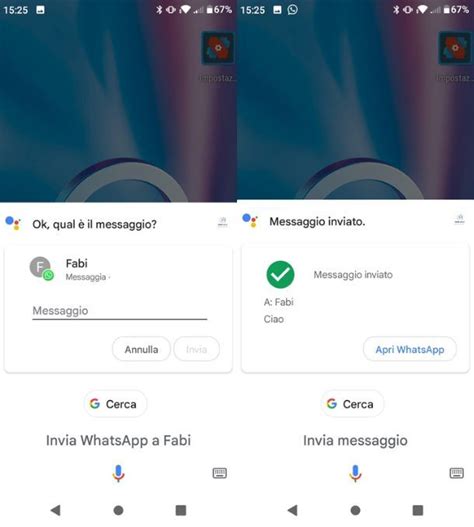Image resolution: width=474 pixels, height=527 pixels.
Task: Click the Impostazioni app icon on left home screen
Action: point(218,48)
